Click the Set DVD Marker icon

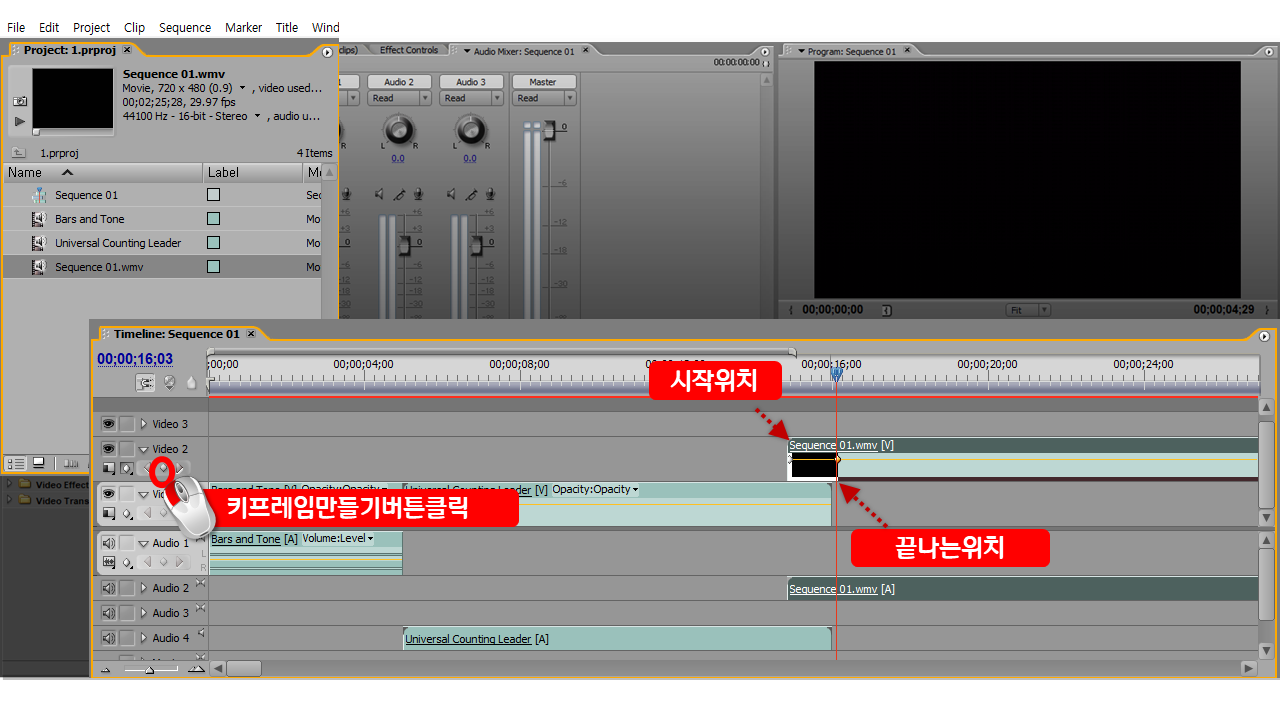(169, 382)
